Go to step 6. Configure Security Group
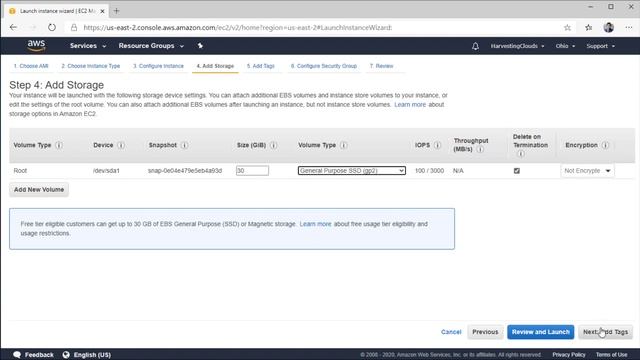This screenshot has height=360, width=640. coord(324,66)
